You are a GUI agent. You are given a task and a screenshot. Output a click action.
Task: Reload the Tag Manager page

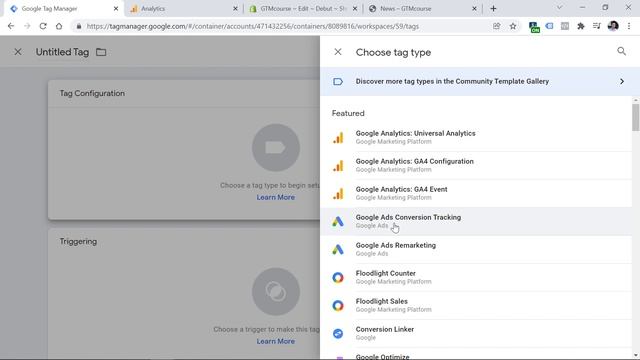pos(43,26)
